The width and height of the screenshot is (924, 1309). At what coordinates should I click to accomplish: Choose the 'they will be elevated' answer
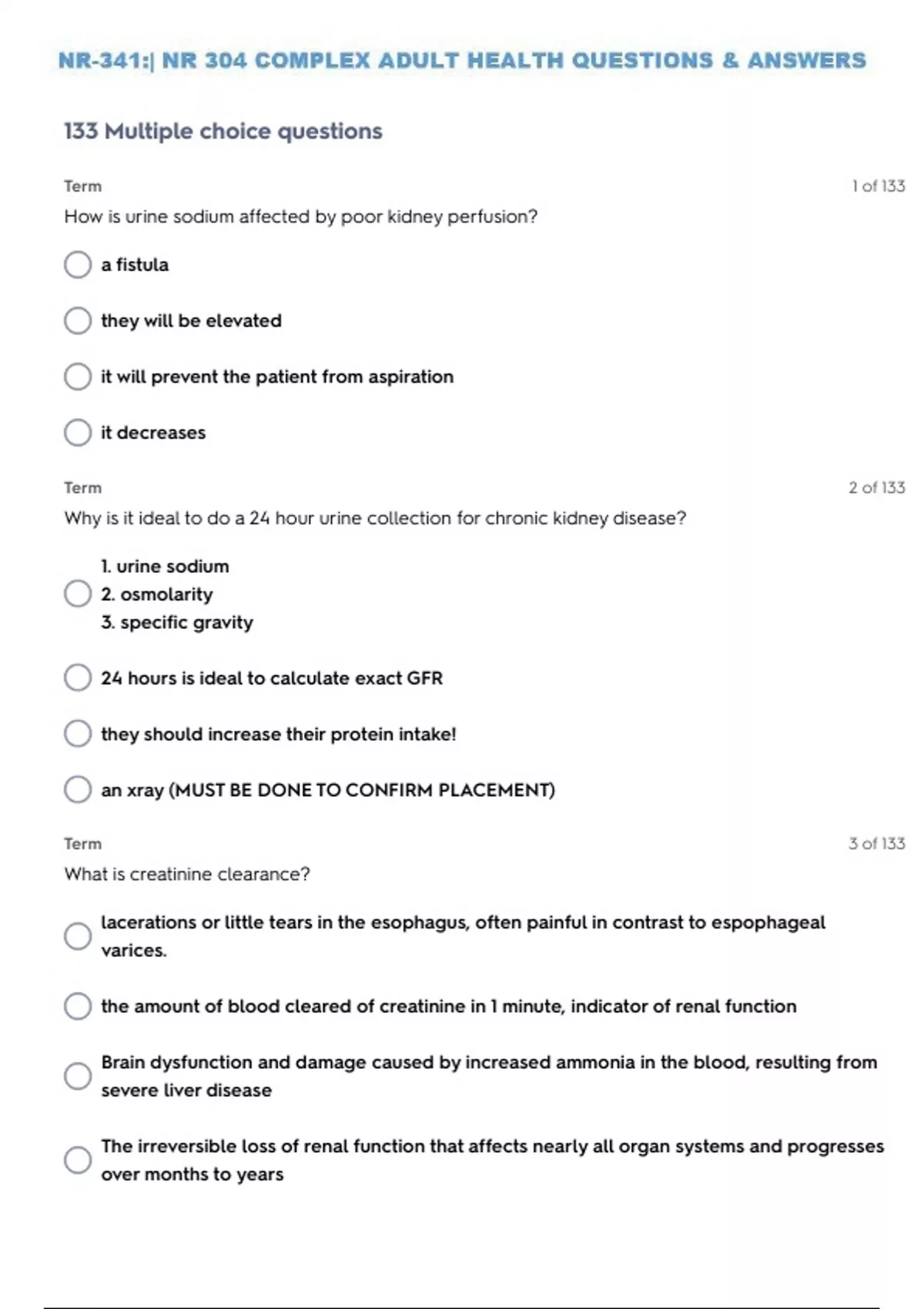(x=77, y=320)
